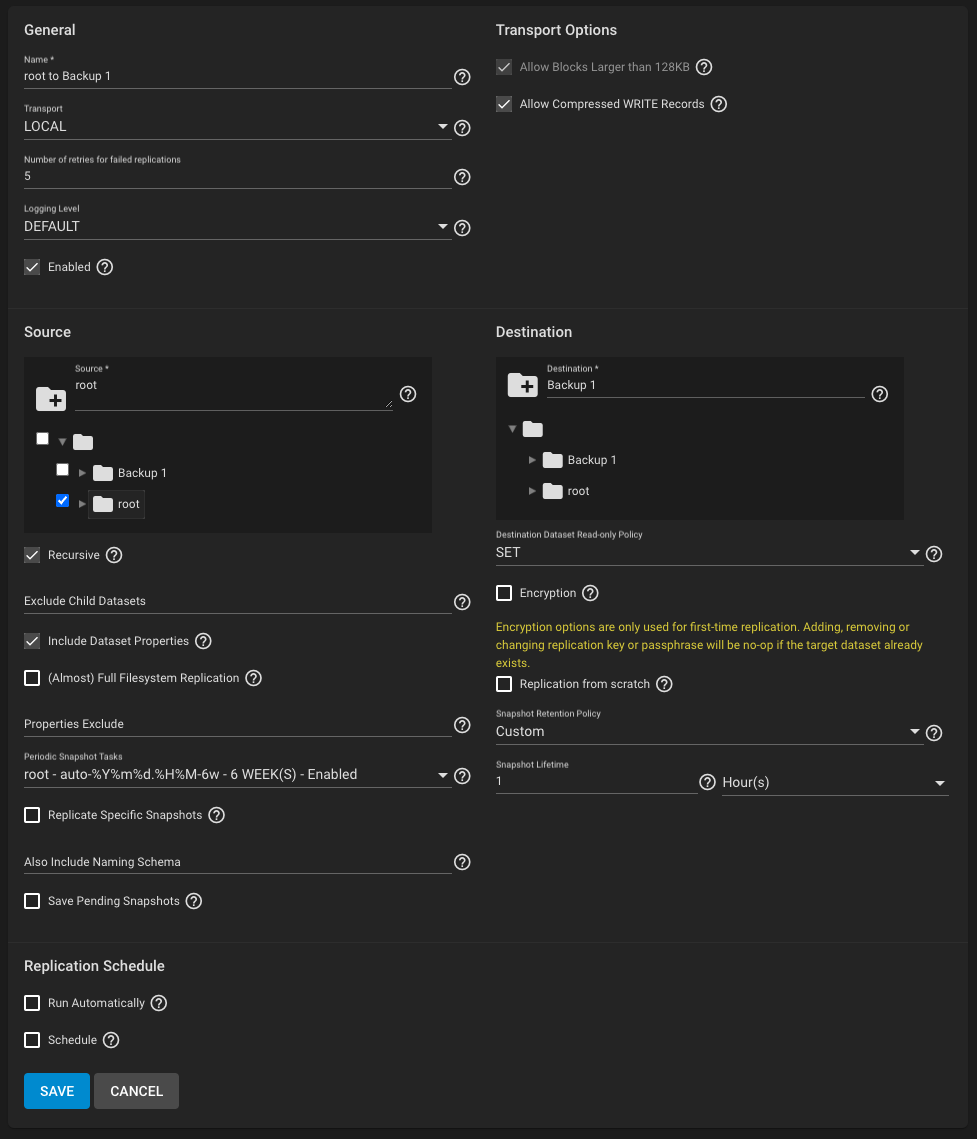This screenshot has height=1139, width=977.
Task: Open the Hour(s) lifetime unit dropdown
Action: (835, 782)
